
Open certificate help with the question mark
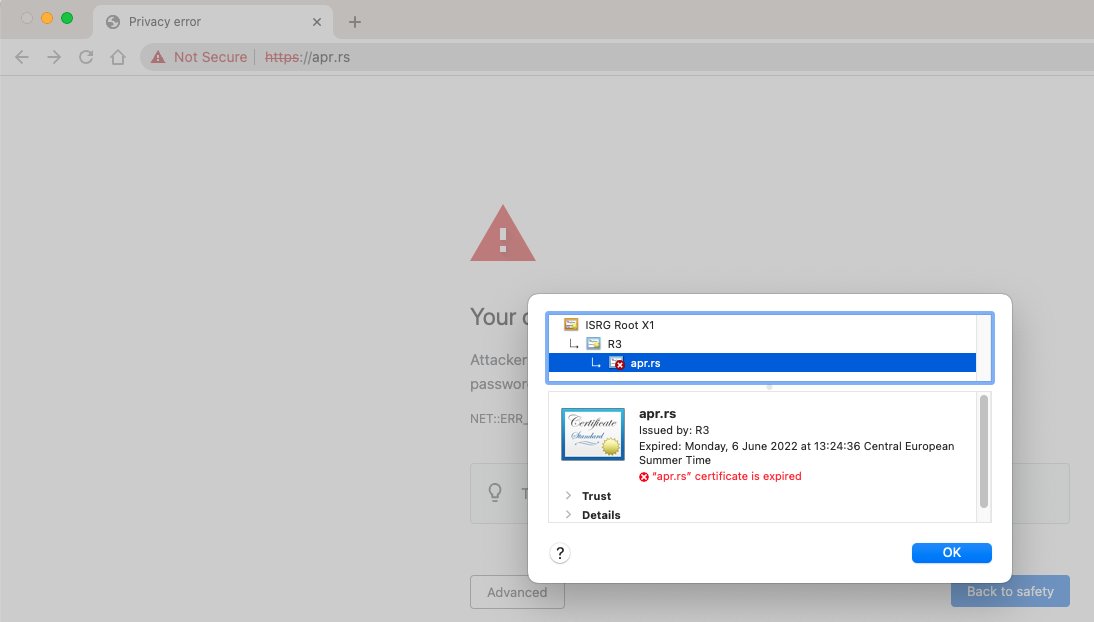pyautogui.click(x=560, y=554)
